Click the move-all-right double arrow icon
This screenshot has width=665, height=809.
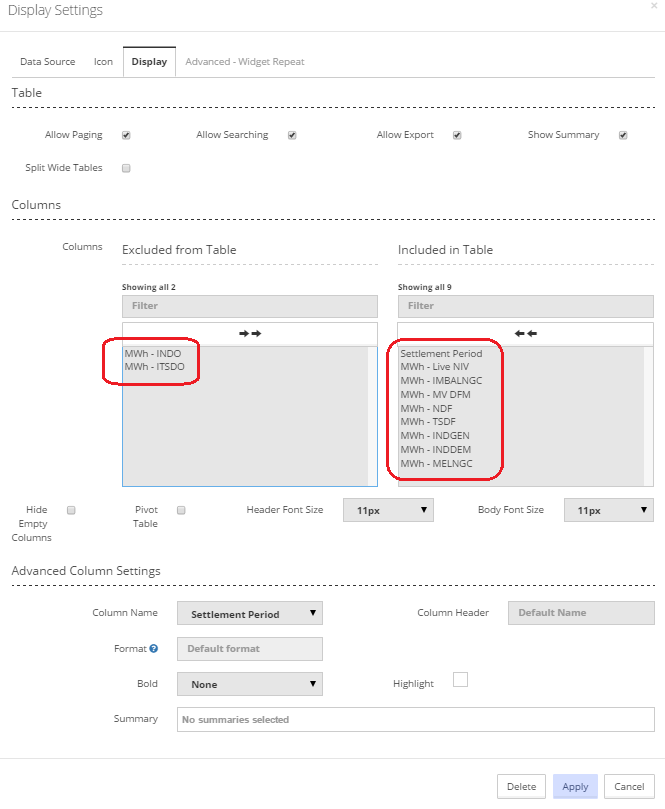click(250, 334)
